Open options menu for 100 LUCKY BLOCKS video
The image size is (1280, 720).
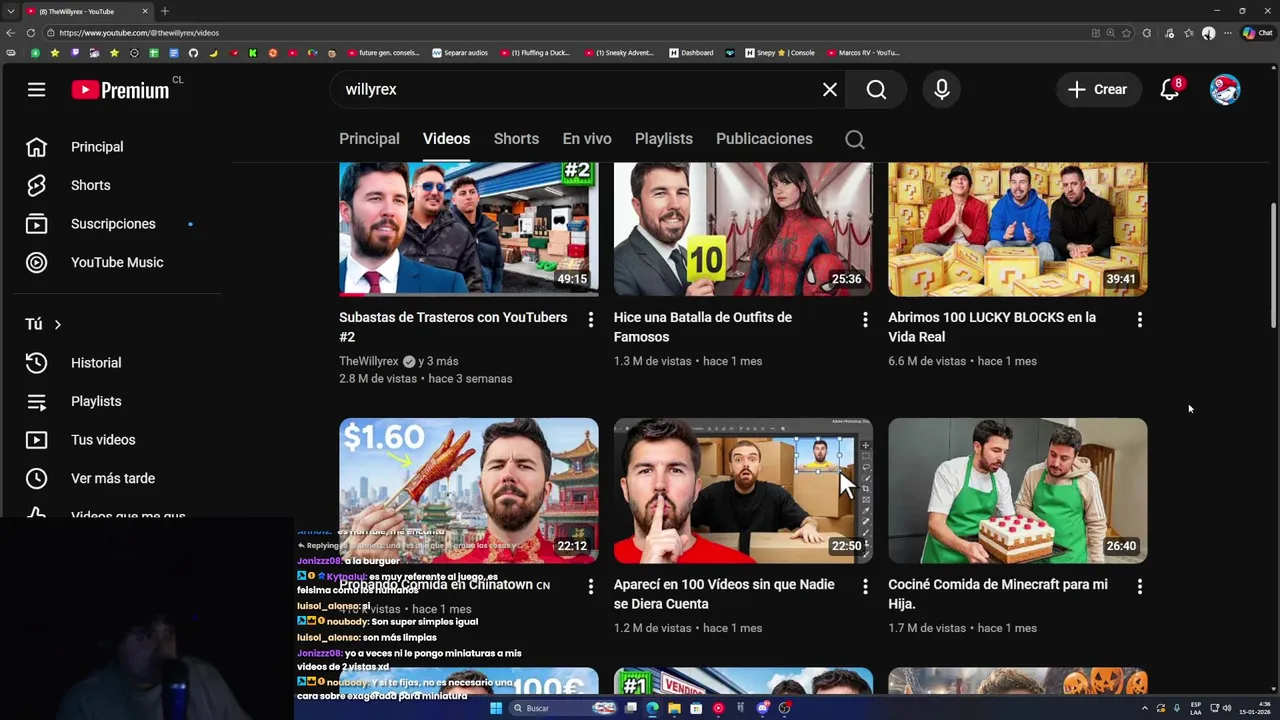(1140, 320)
